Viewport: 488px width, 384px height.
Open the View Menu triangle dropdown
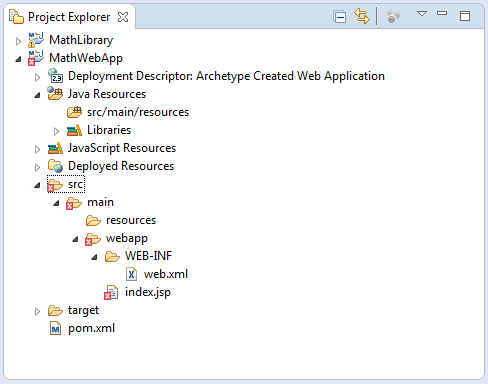point(422,14)
